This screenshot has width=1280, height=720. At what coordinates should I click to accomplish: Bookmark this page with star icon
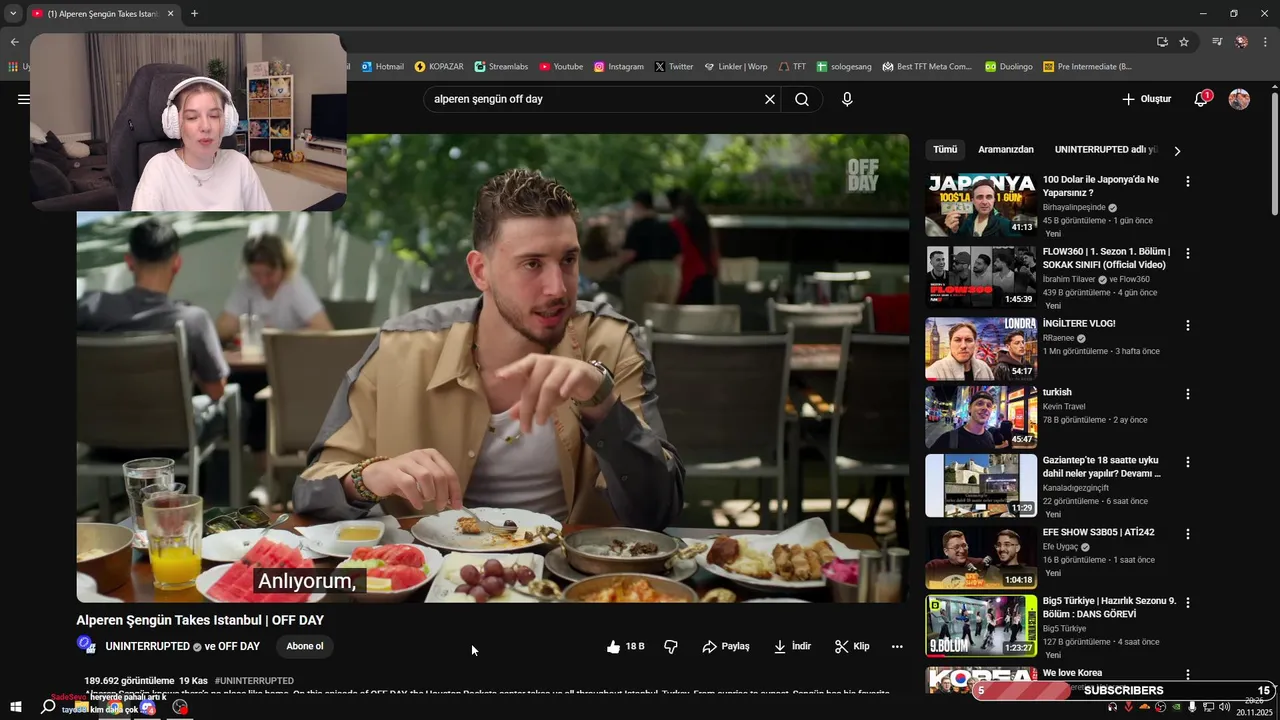click(1184, 42)
